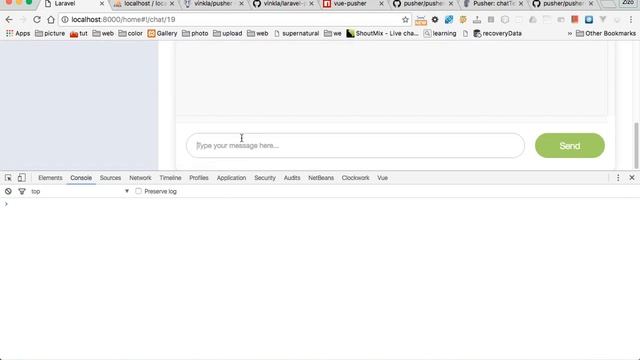Image resolution: width=640 pixels, height=360 pixels.
Task: Switch to the NetBeans DevTools tab
Action: (x=321, y=178)
